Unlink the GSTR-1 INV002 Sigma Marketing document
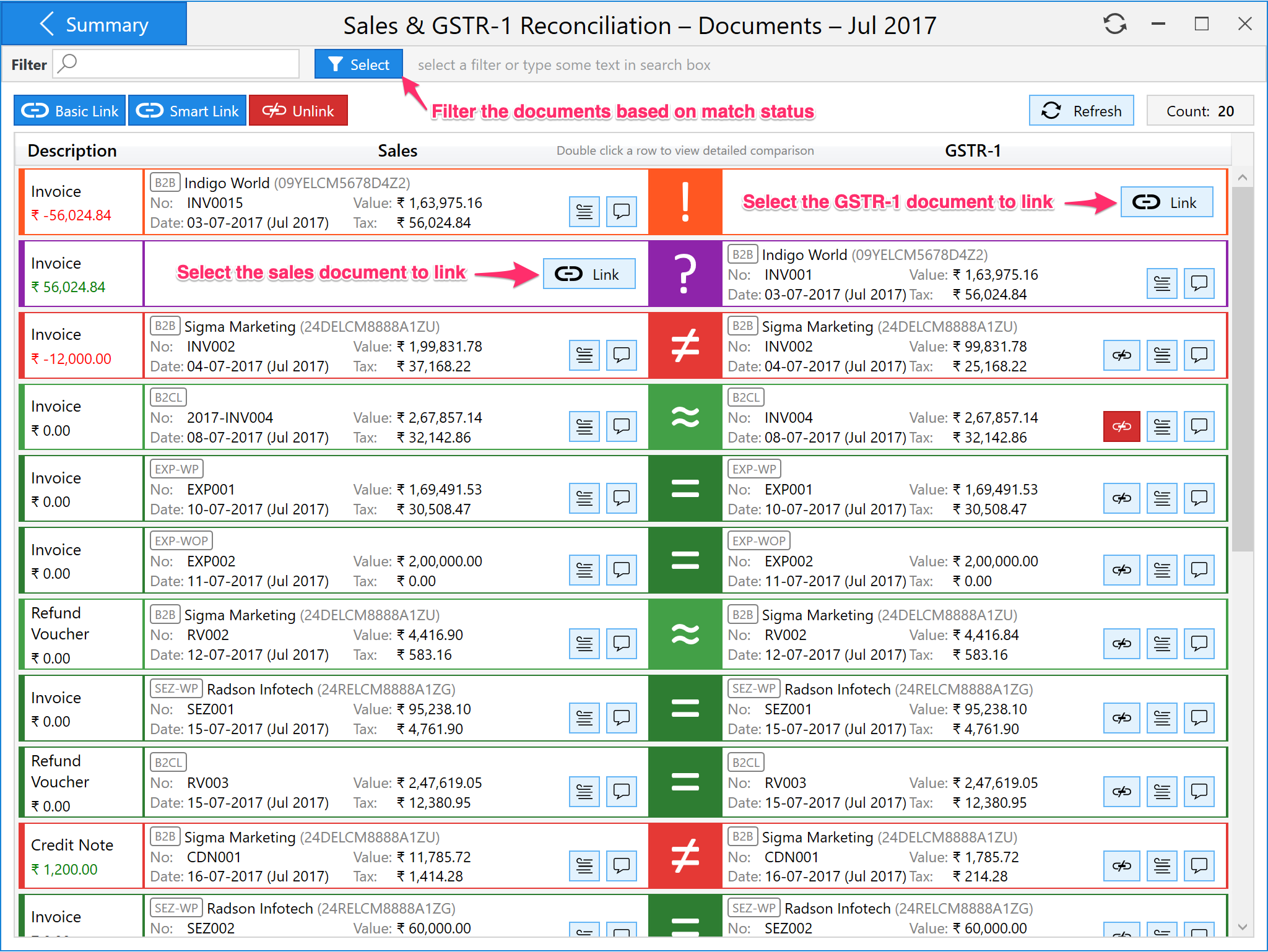This screenshot has width=1268, height=952. [1121, 355]
